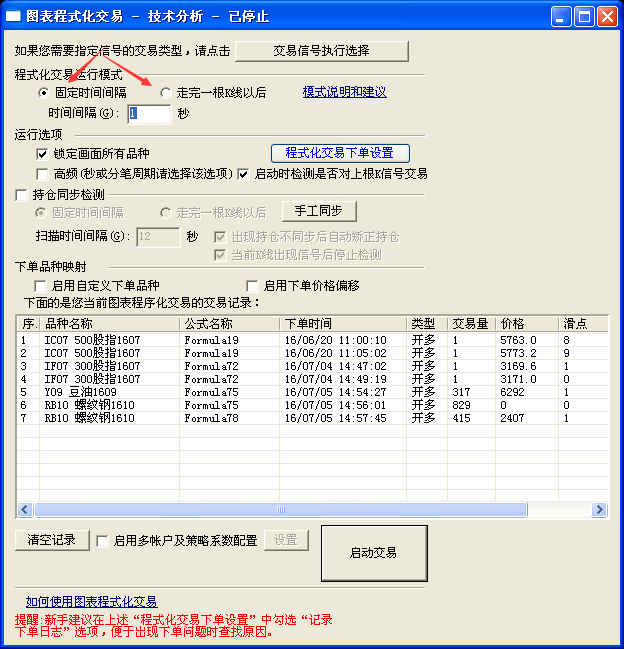Click the 时间间隔 seconds input field
Screen dimensions: 624x649
[149, 113]
